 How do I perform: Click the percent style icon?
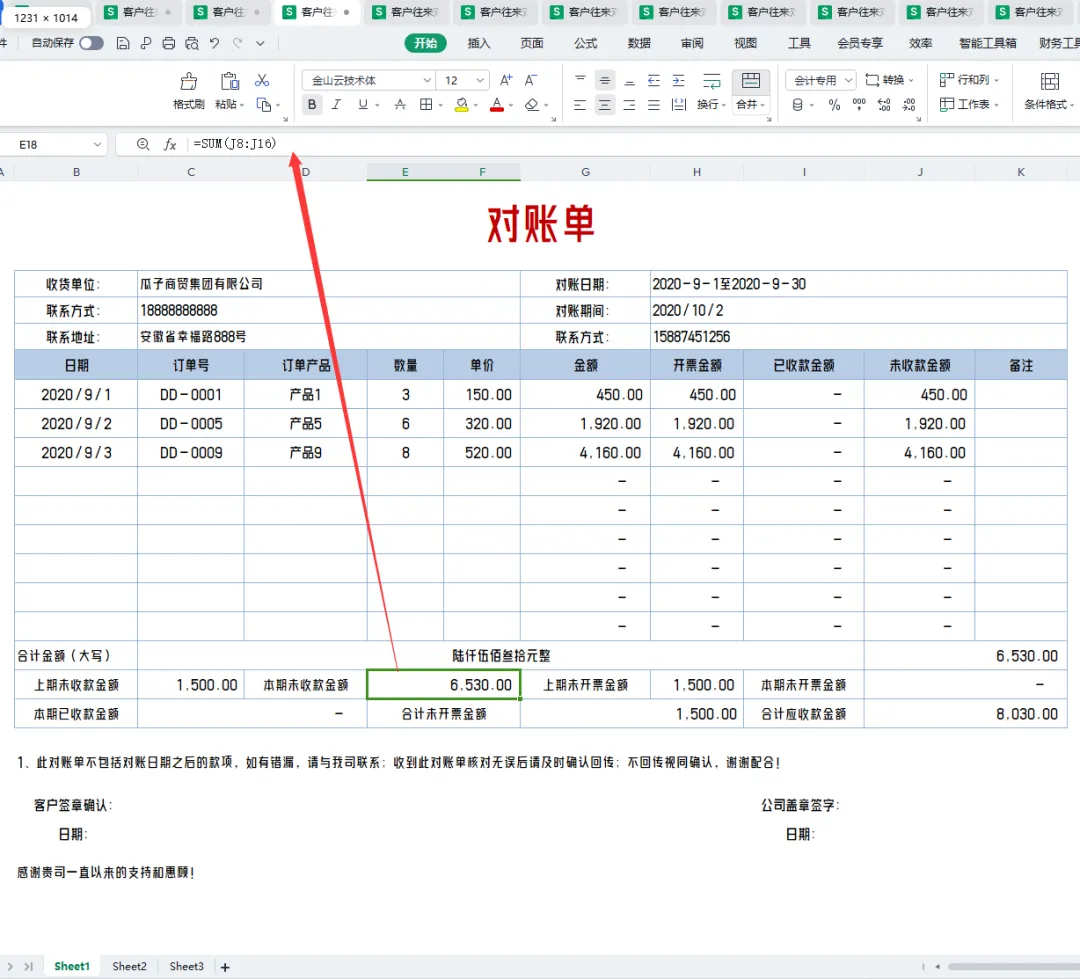pyautogui.click(x=834, y=105)
